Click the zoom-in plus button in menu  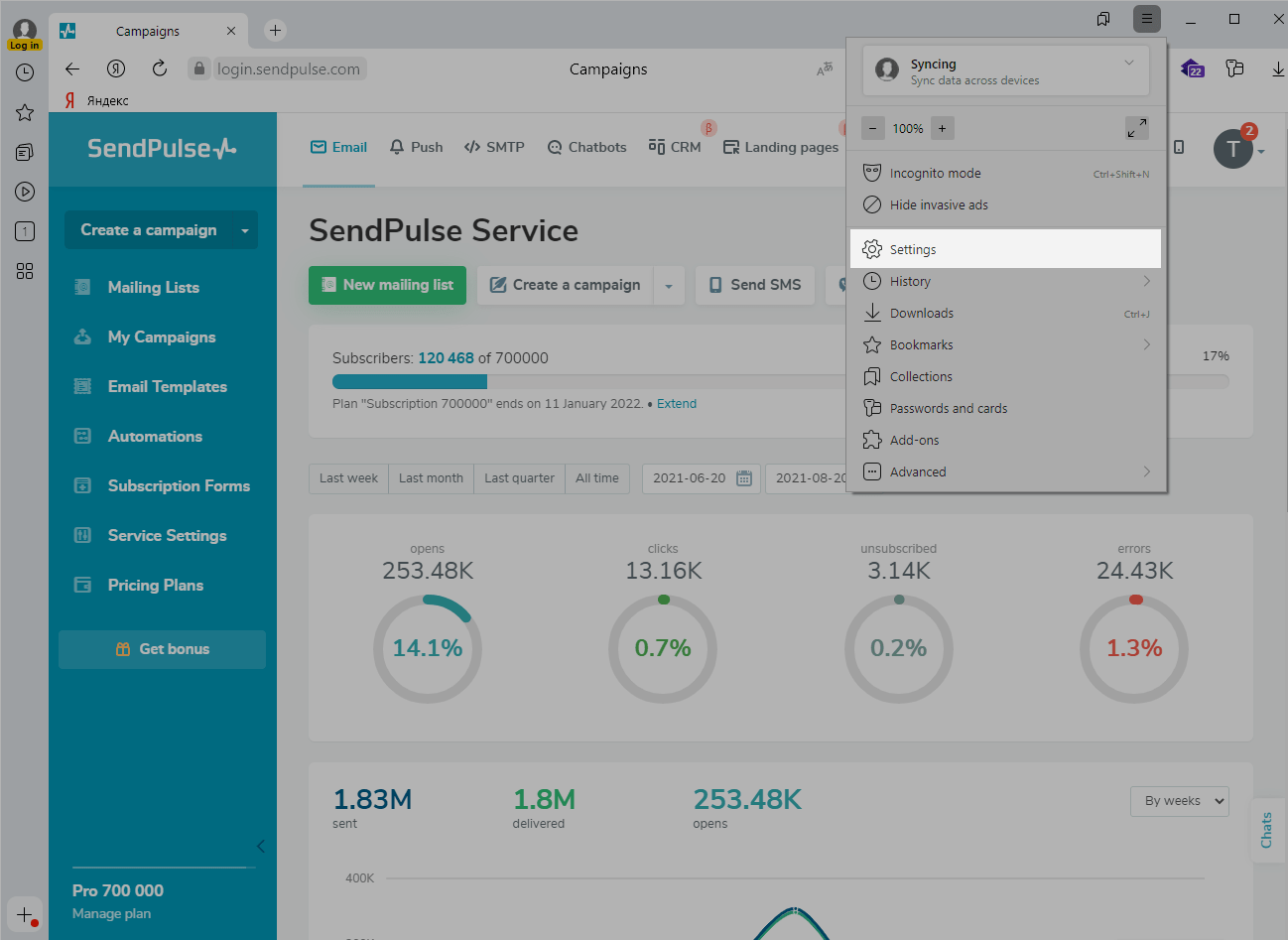tap(942, 128)
